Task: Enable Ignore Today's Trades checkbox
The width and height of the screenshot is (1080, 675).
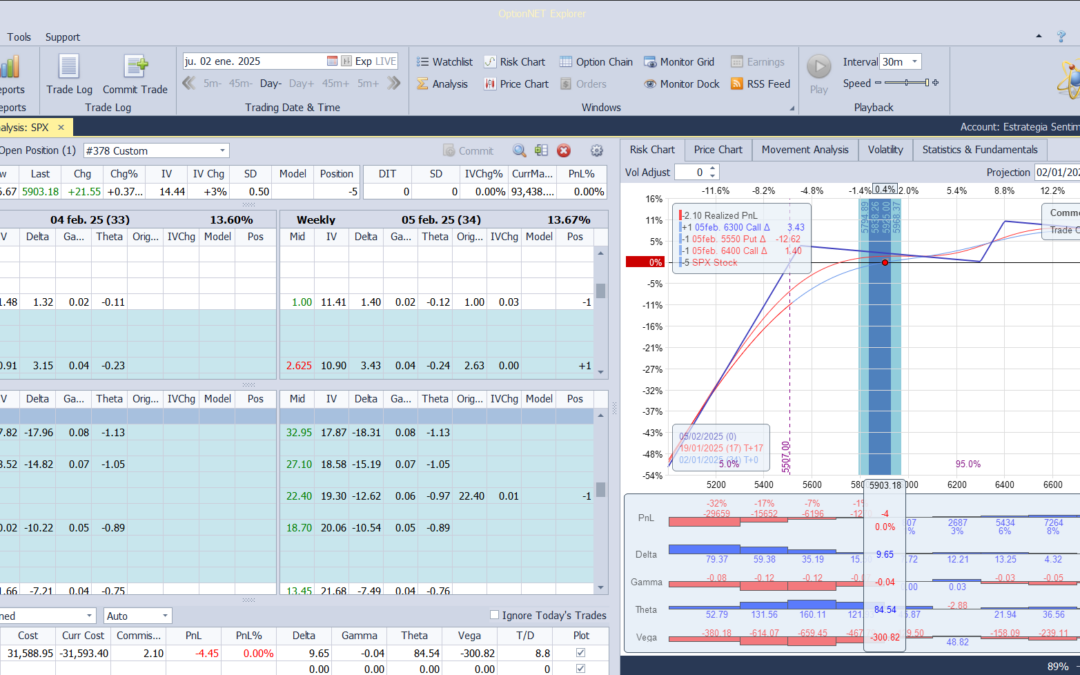Action: (x=495, y=615)
